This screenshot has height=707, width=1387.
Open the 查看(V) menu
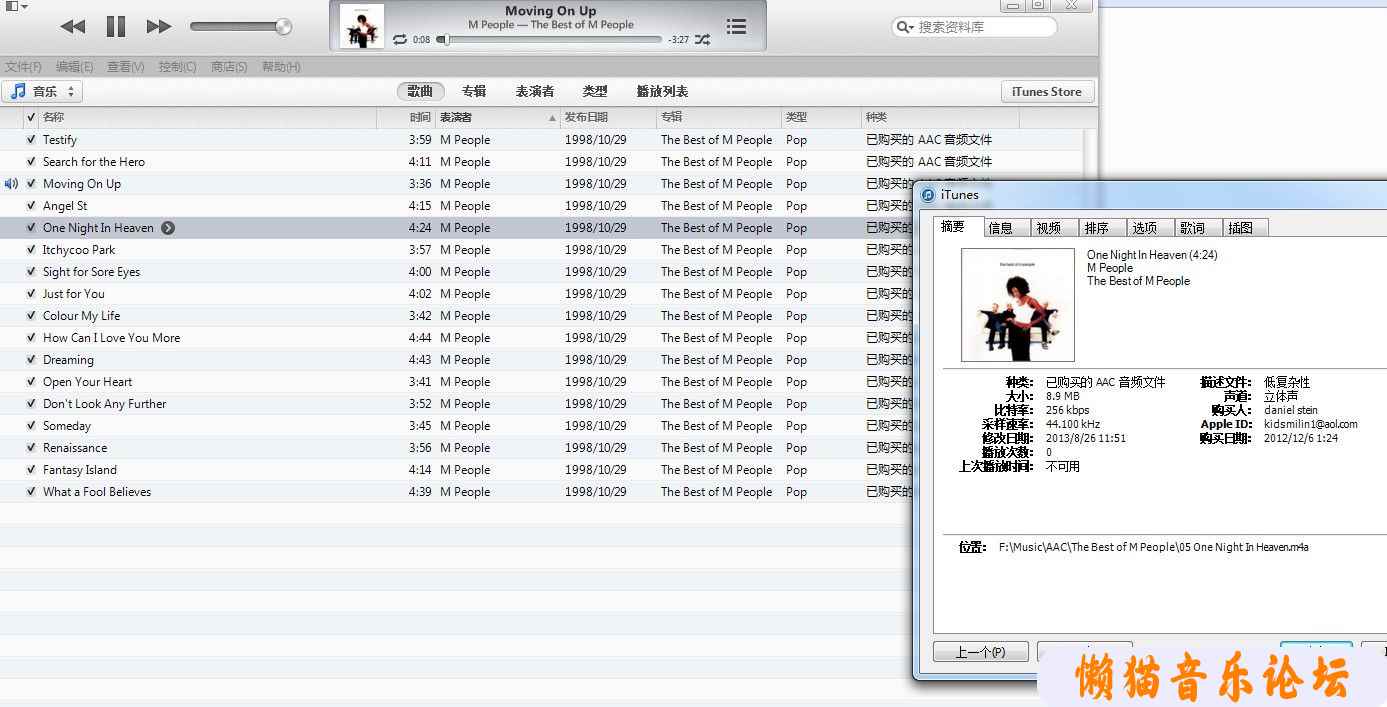(126, 67)
